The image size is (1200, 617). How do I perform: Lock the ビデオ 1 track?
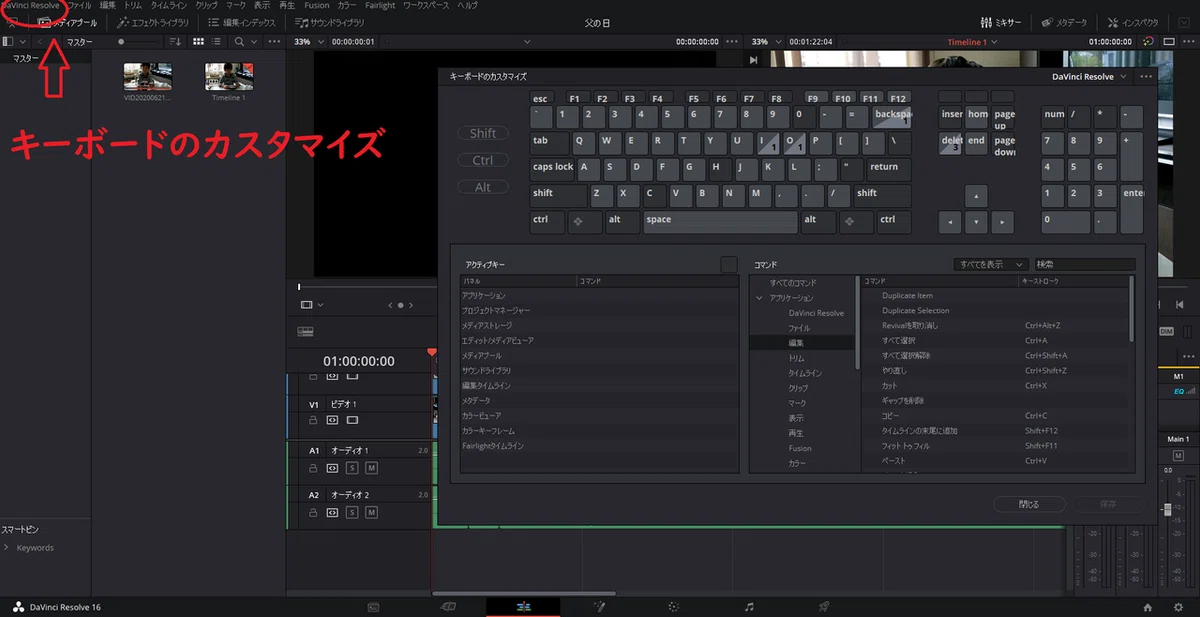point(313,420)
